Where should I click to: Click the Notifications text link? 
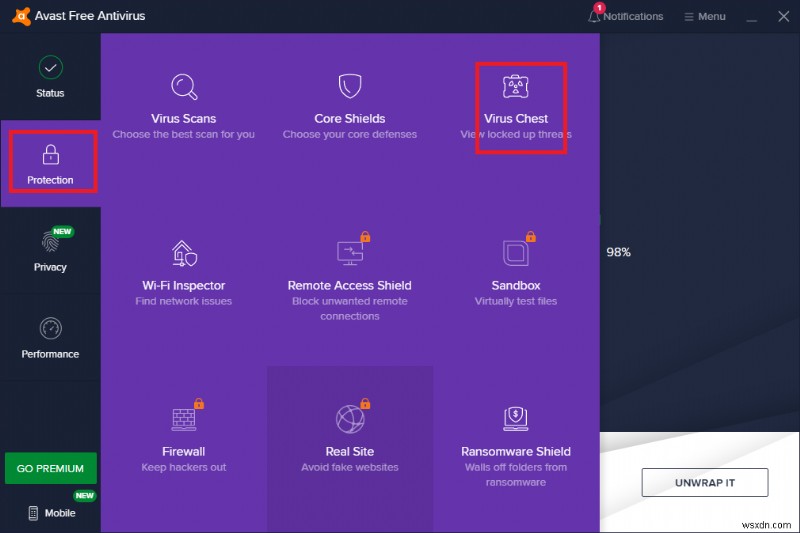point(633,16)
